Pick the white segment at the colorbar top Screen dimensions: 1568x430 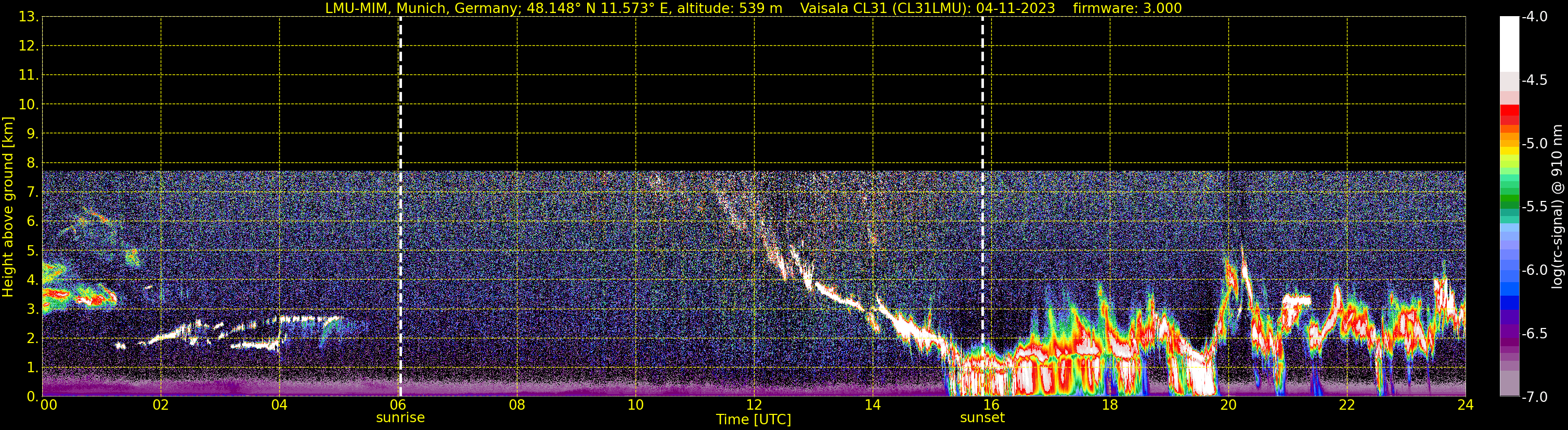pos(1509,44)
